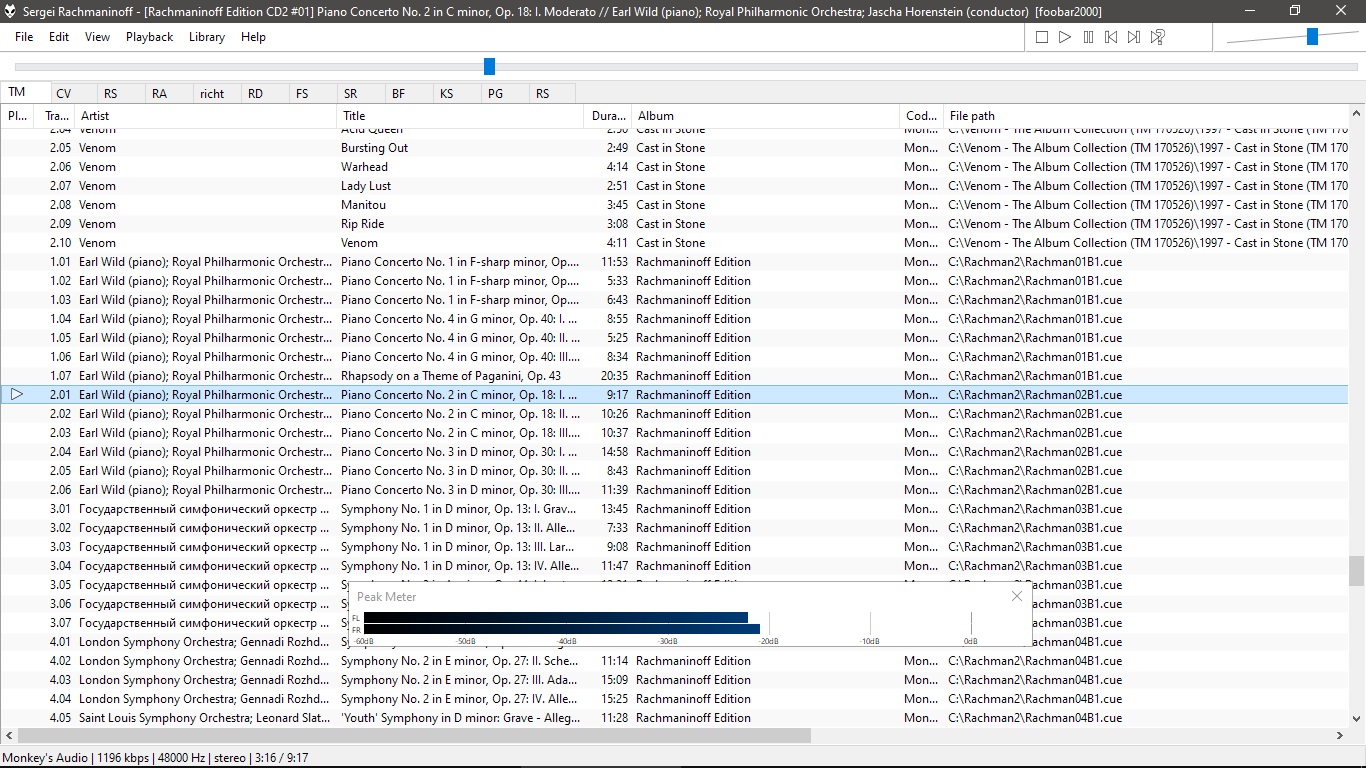Play a random track
The width and height of the screenshot is (1366, 768).
(x=1157, y=37)
